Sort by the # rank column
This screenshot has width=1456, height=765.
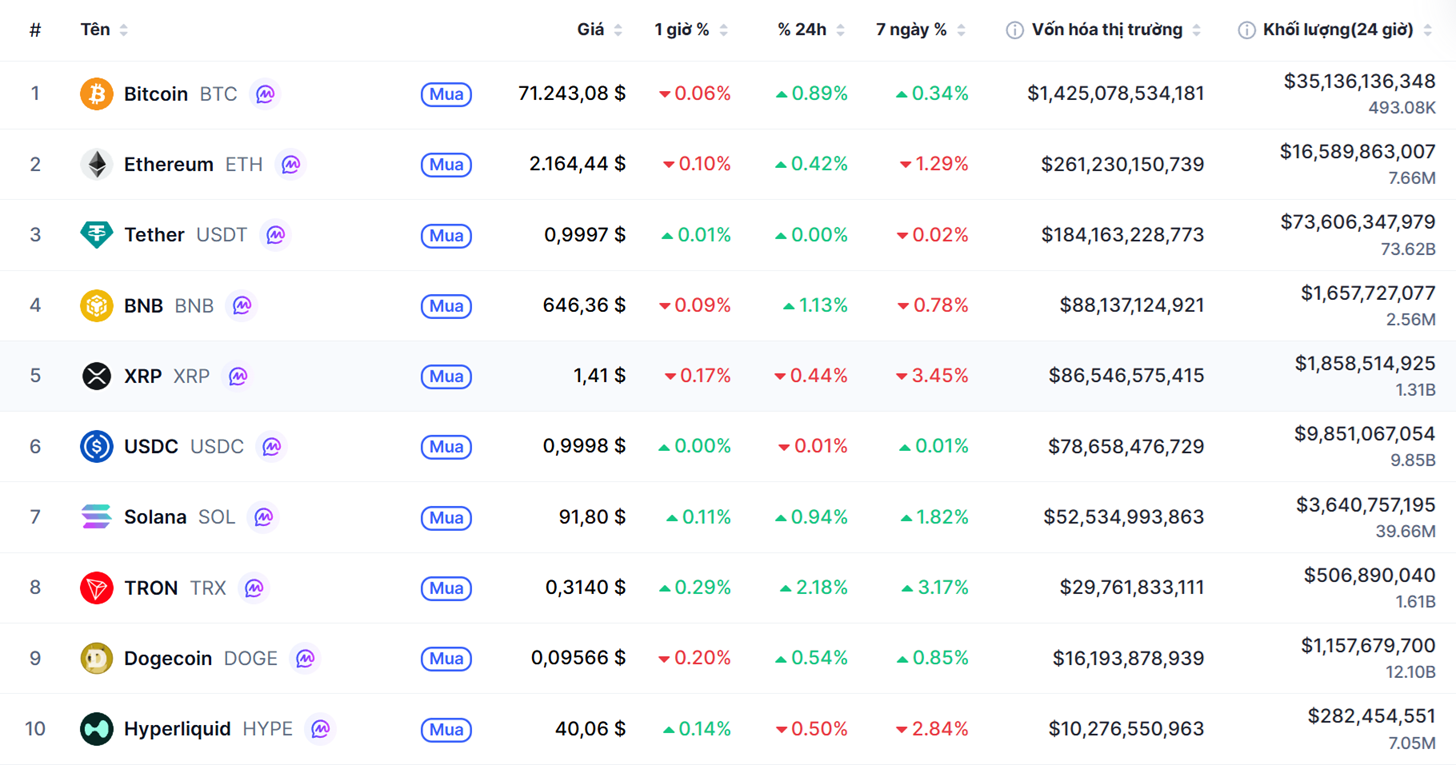click(x=35, y=30)
